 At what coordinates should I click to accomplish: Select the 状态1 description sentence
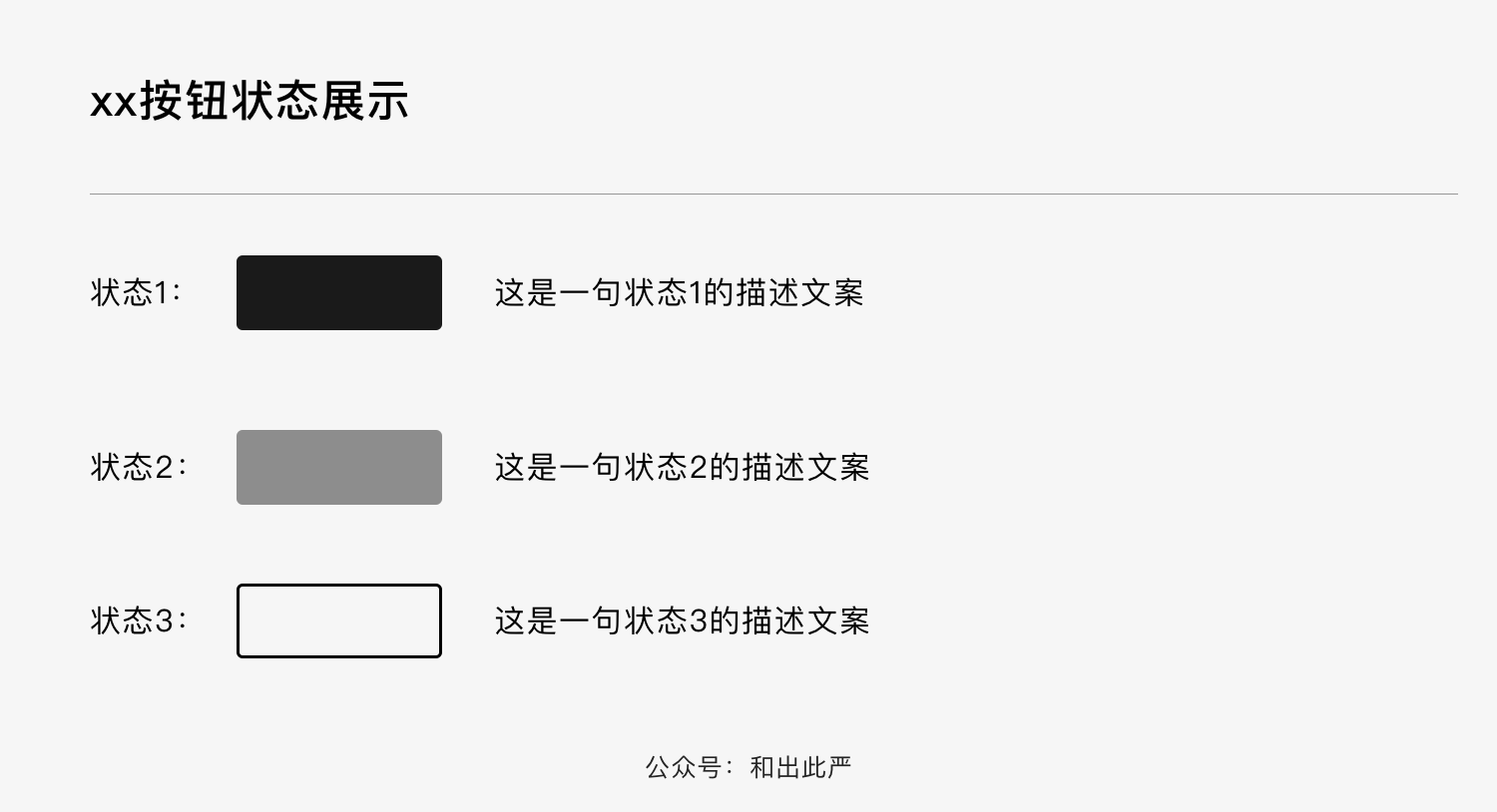(x=679, y=292)
